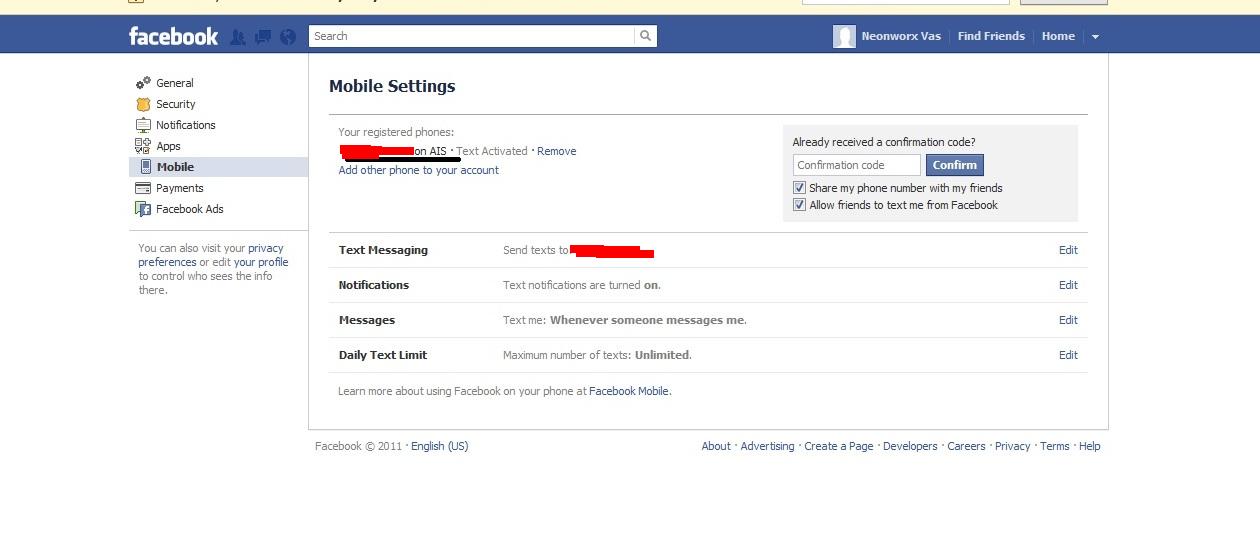Edit Text Messaging setting

point(1068,250)
